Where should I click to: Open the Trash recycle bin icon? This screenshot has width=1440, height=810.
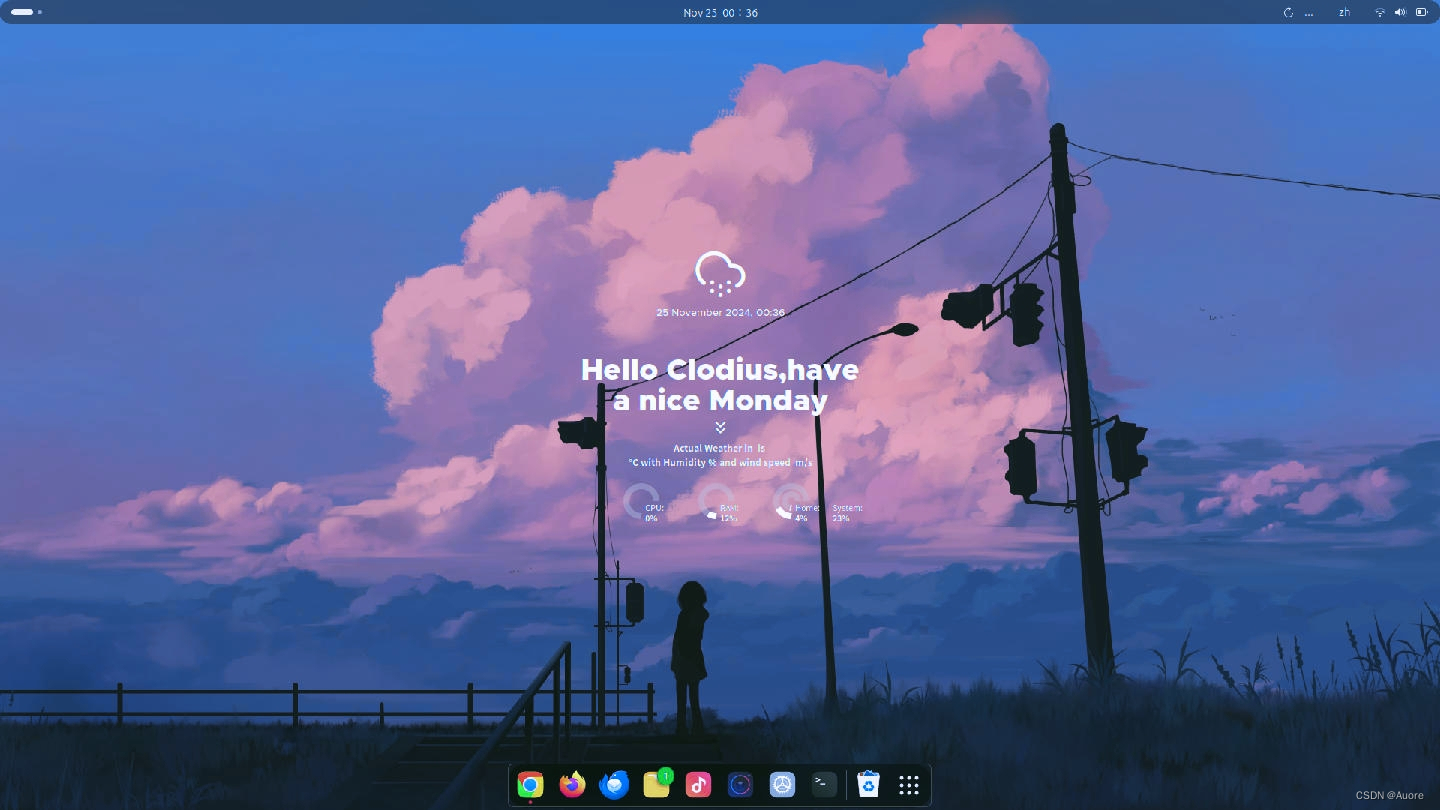pos(869,785)
